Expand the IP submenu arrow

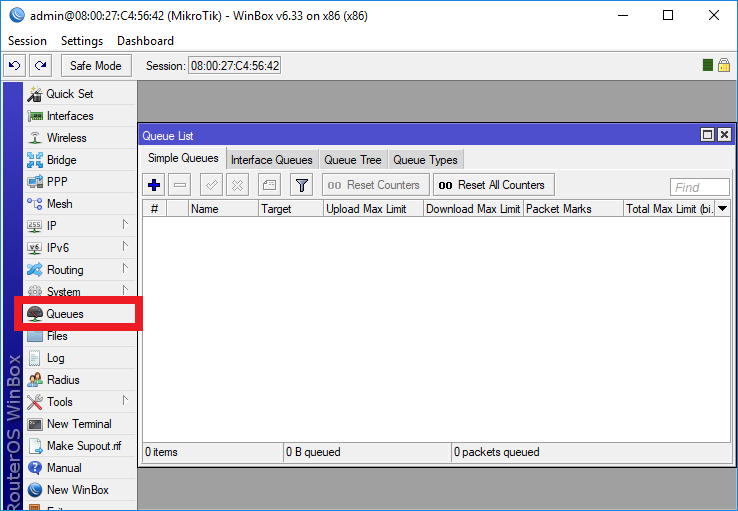pyautogui.click(x=125, y=224)
